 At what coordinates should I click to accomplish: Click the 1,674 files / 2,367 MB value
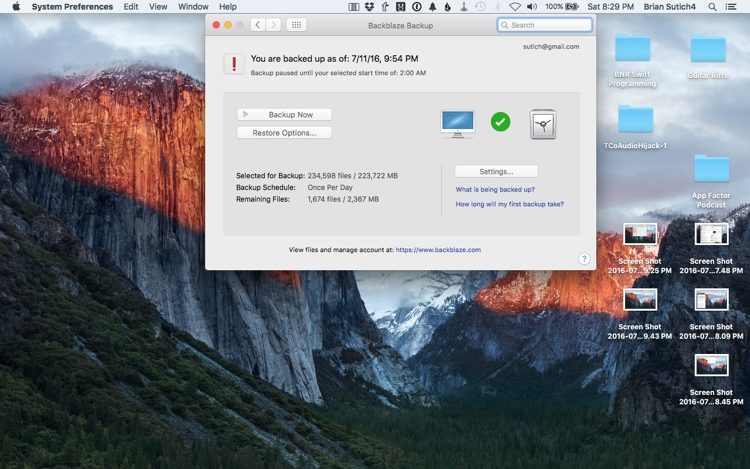pos(343,199)
